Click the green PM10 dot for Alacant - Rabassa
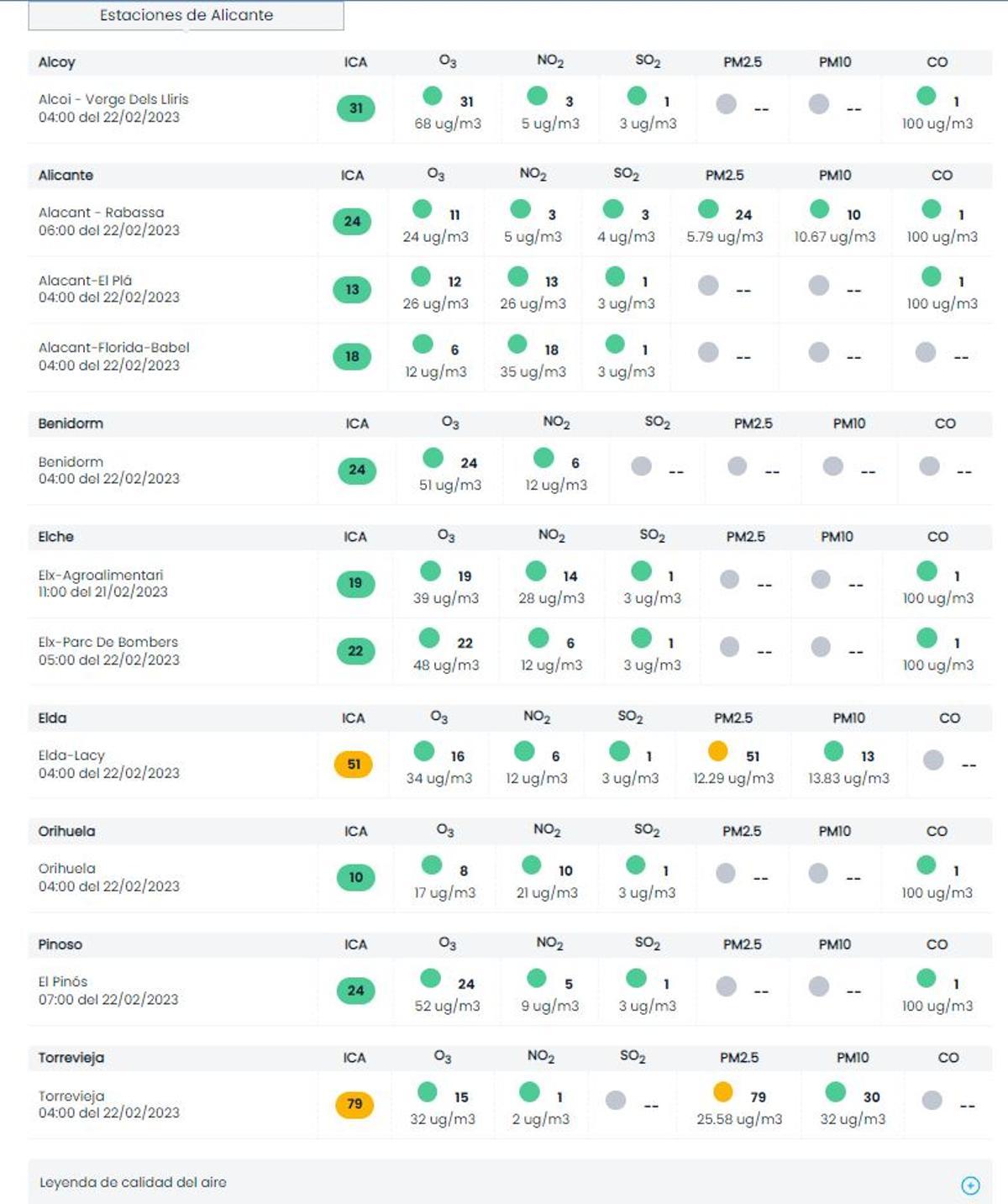1008x1204 pixels. point(819,209)
